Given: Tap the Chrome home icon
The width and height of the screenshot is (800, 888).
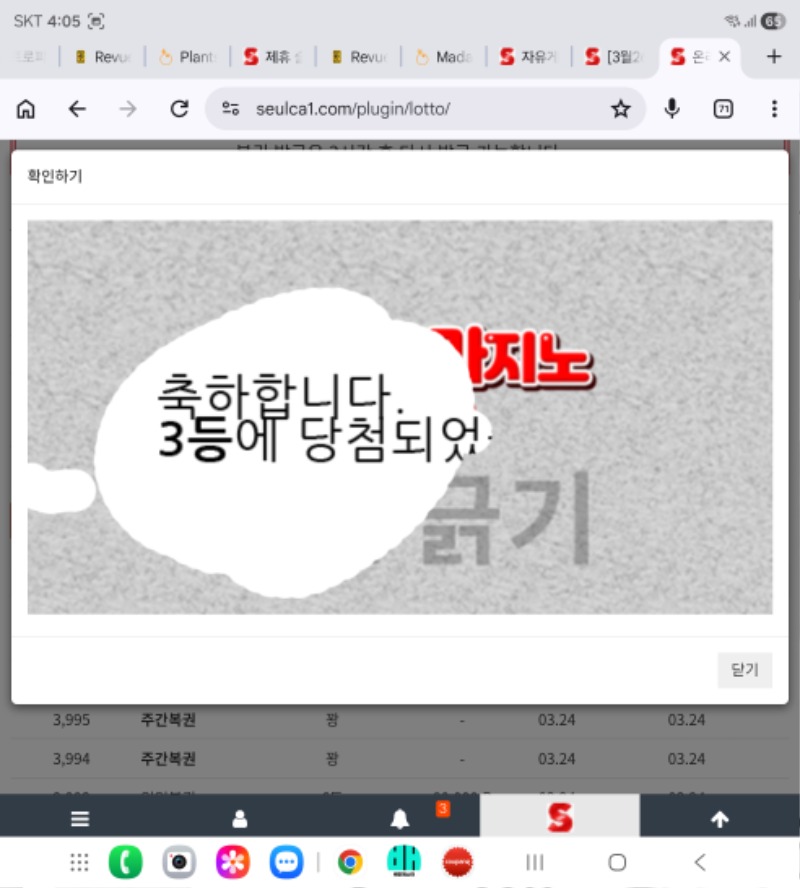Looking at the screenshot, I should [x=26, y=109].
